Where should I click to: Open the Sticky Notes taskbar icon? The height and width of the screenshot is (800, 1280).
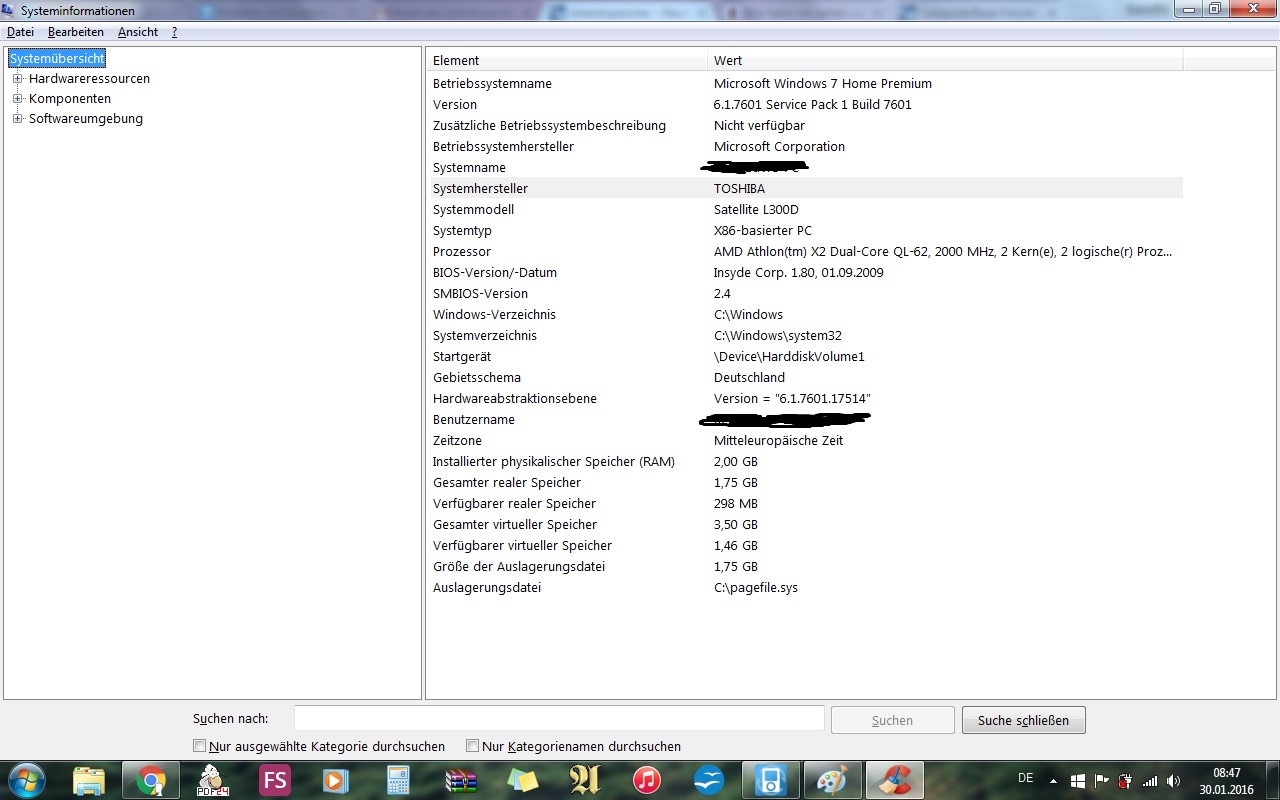pos(523,780)
